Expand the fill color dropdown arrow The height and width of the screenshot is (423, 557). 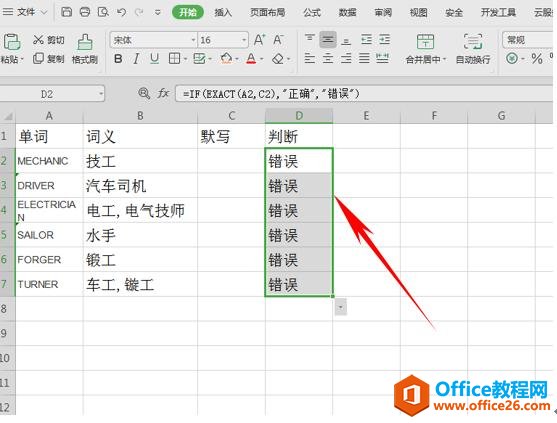[237, 59]
